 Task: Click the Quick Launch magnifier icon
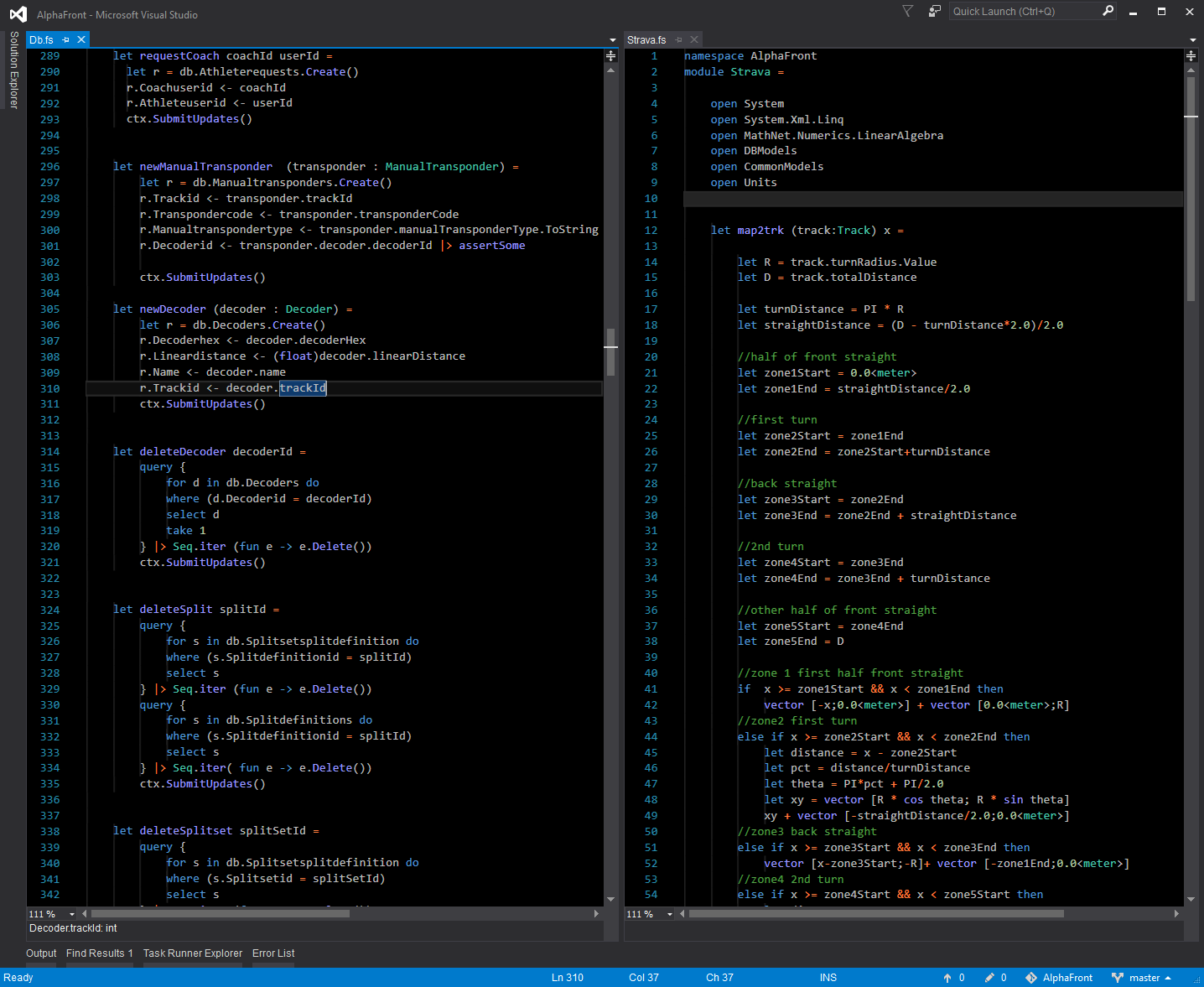[x=1108, y=11]
